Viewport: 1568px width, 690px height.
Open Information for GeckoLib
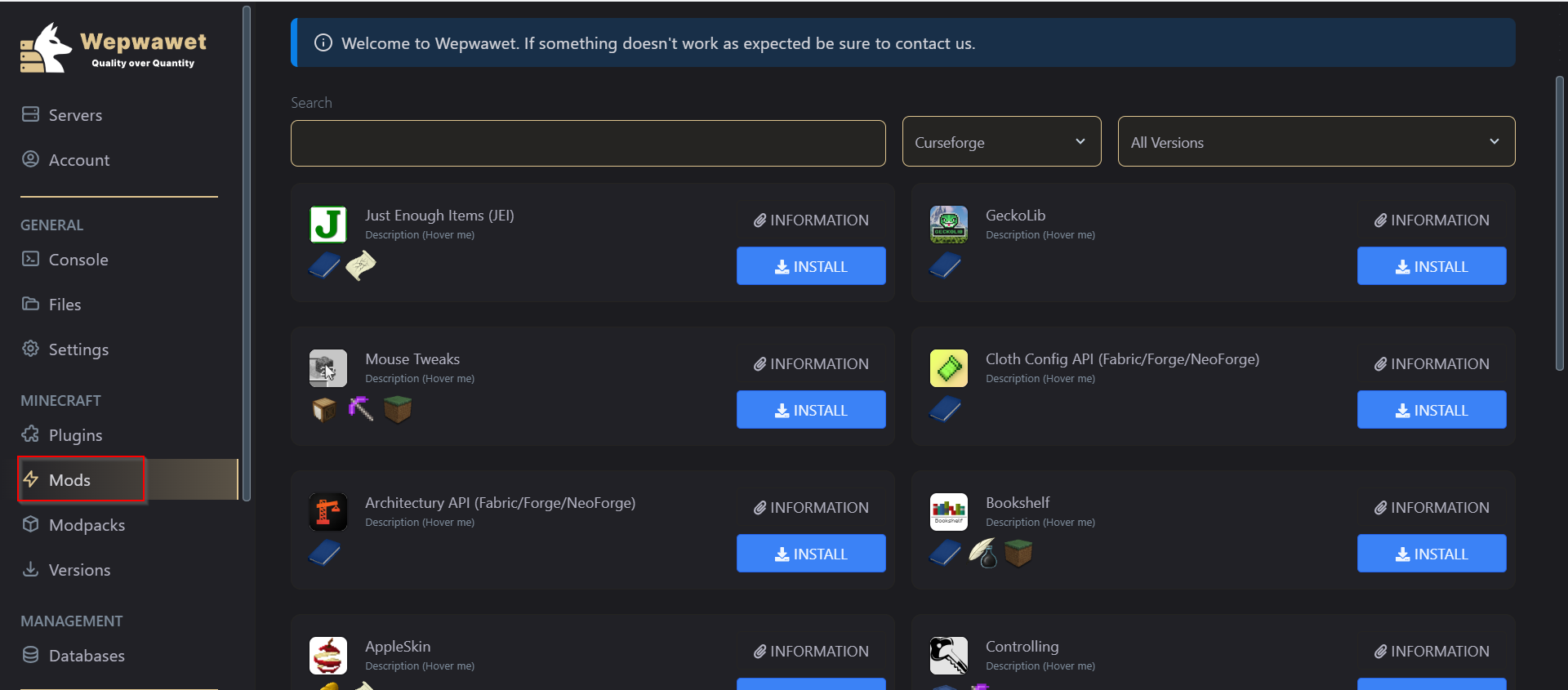coord(1432,220)
